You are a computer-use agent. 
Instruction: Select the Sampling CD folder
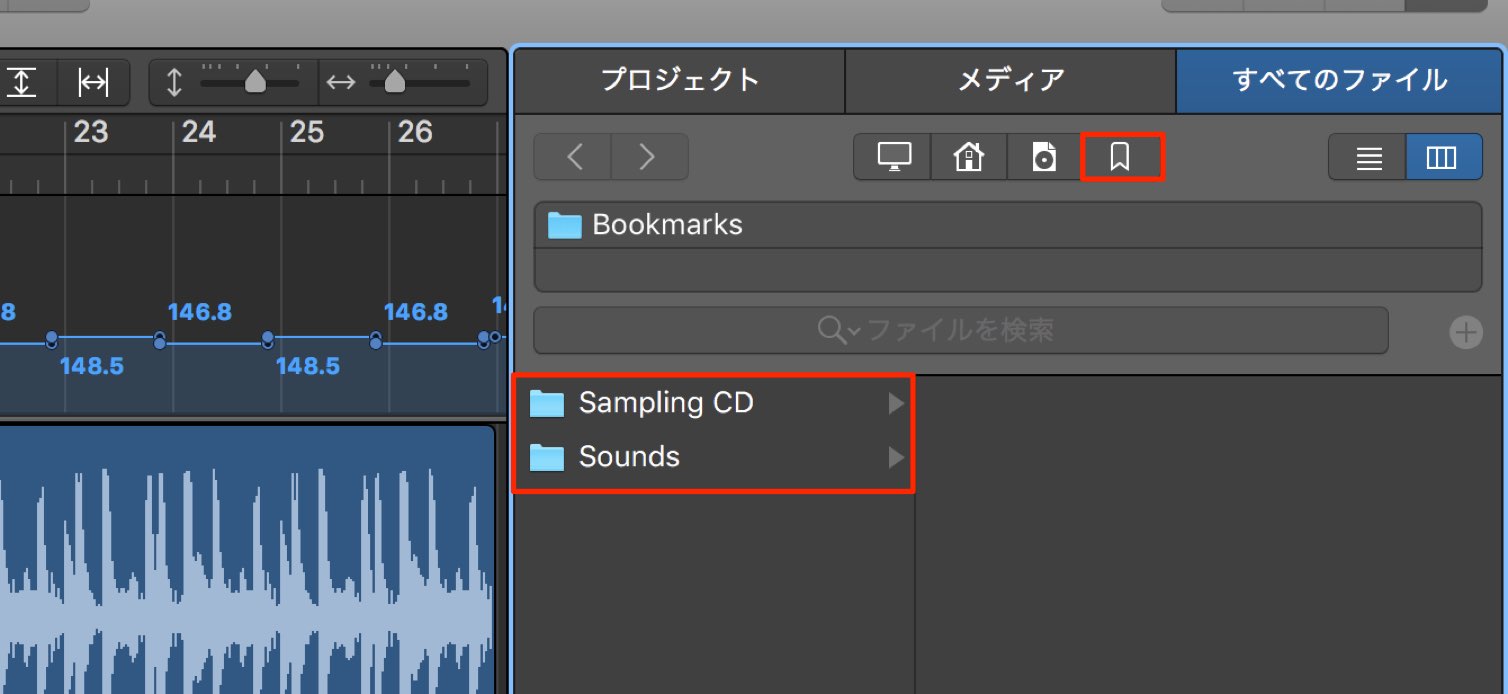(714, 403)
